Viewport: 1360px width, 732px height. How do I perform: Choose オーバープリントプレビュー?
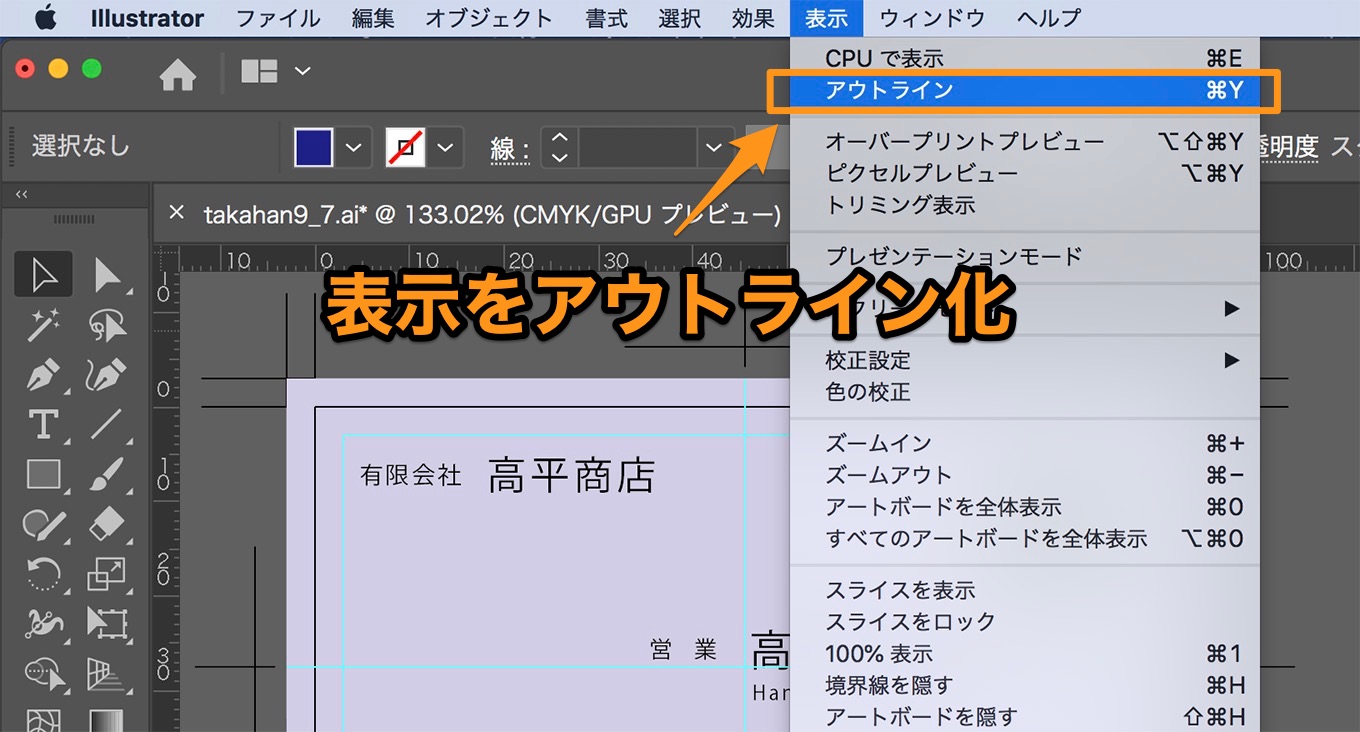coord(1025,142)
